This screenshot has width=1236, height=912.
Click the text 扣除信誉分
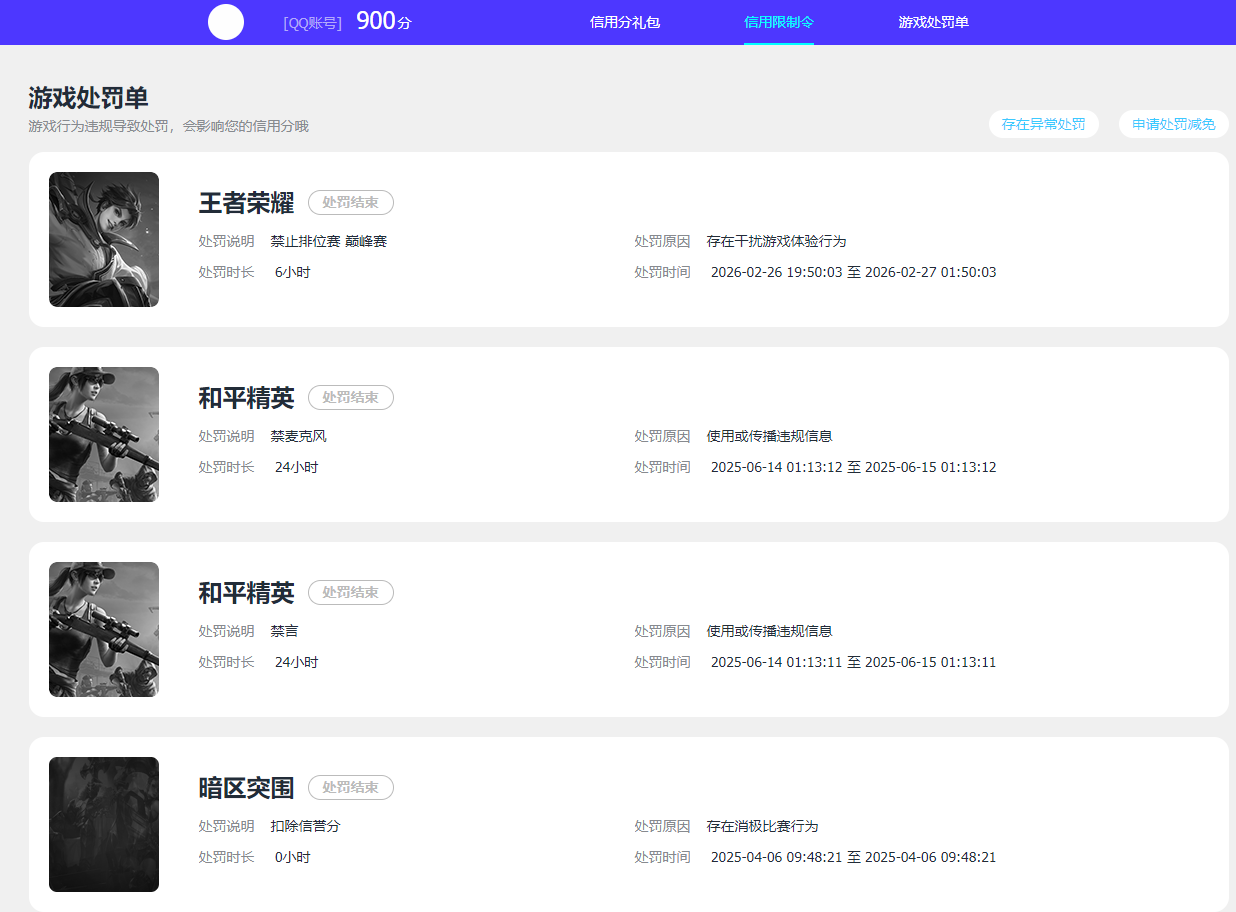(x=305, y=827)
